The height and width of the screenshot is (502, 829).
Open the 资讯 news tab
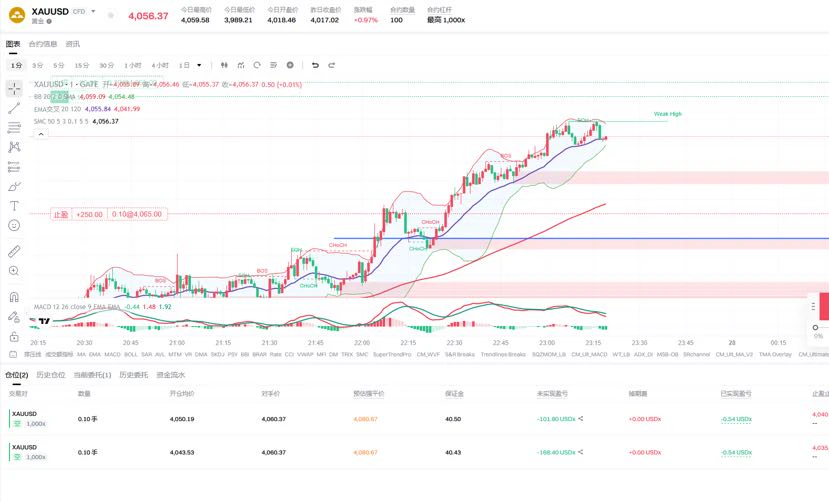click(x=73, y=44)
